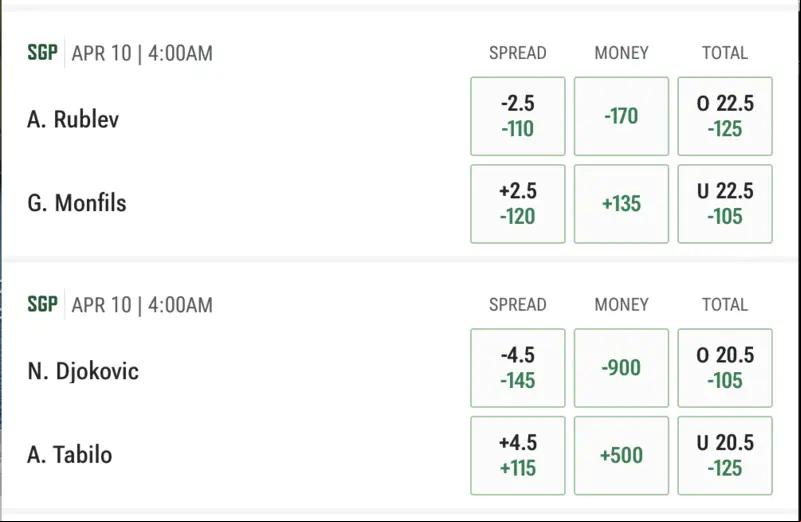The image size is (801, 522).
Task: Click SGP badge on Rublev match
Action: click(x=42, y=53)
